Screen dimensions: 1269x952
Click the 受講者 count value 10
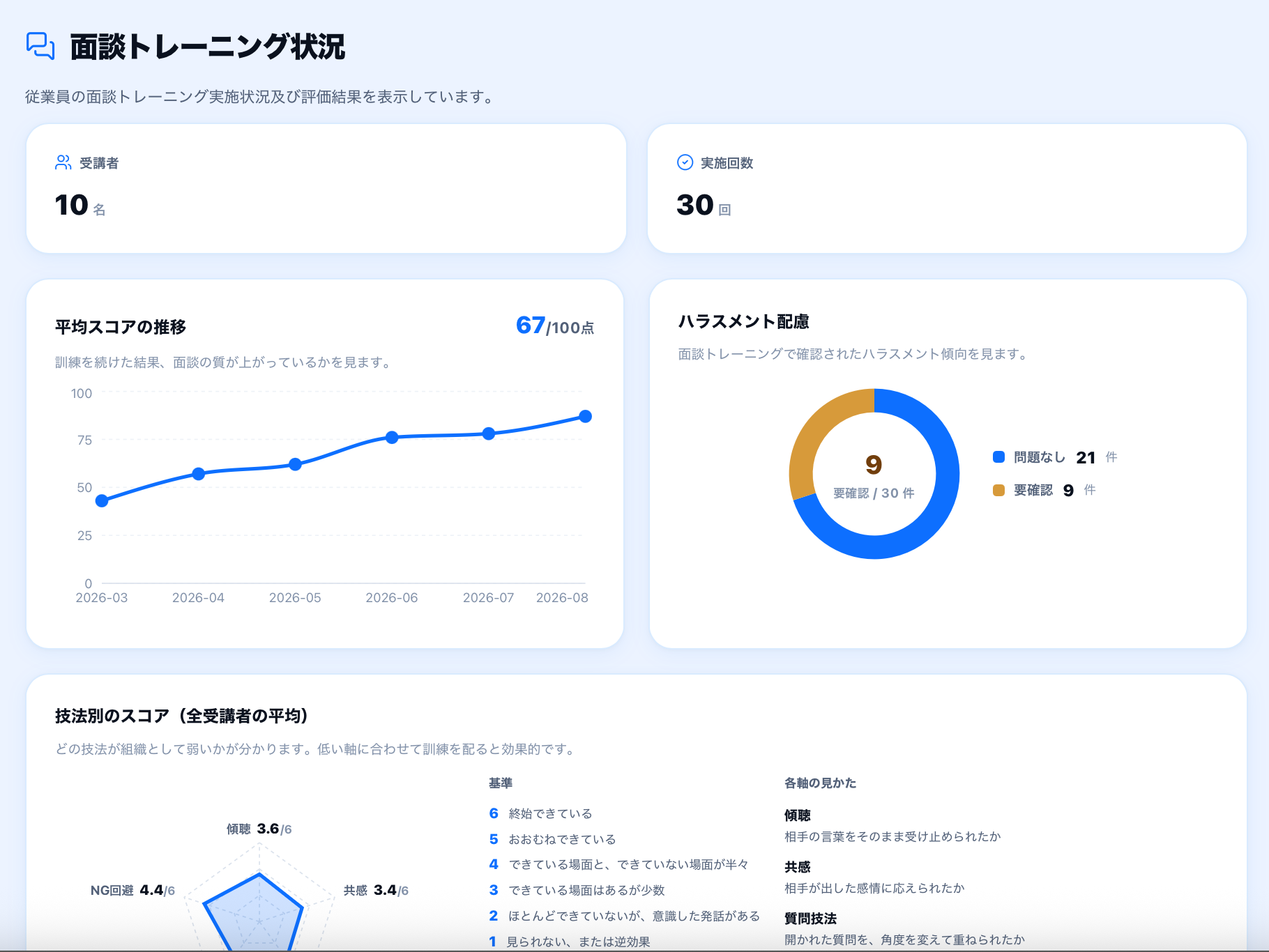(x=72, y=205)
